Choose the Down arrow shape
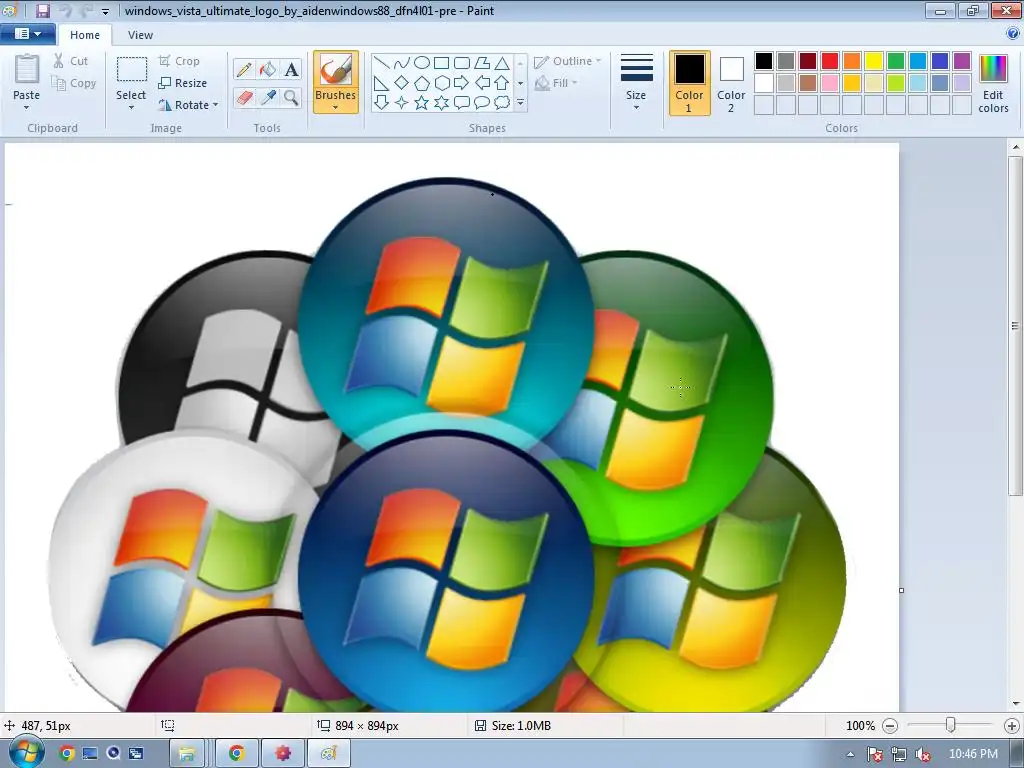Viewport: 1024px width, 768px height. [x=382, y=103]
